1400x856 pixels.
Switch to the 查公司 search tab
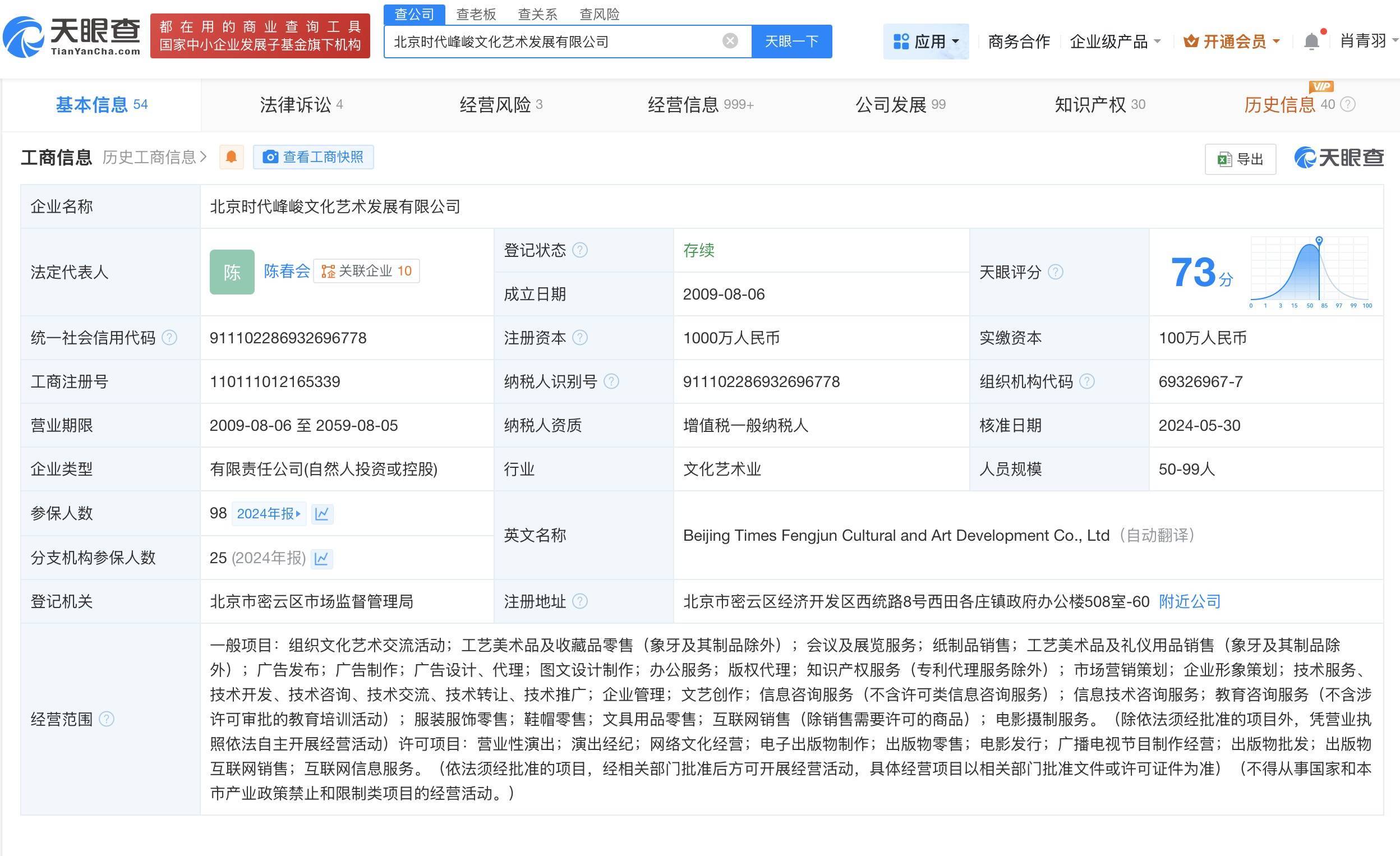click(x=414, y=14)
